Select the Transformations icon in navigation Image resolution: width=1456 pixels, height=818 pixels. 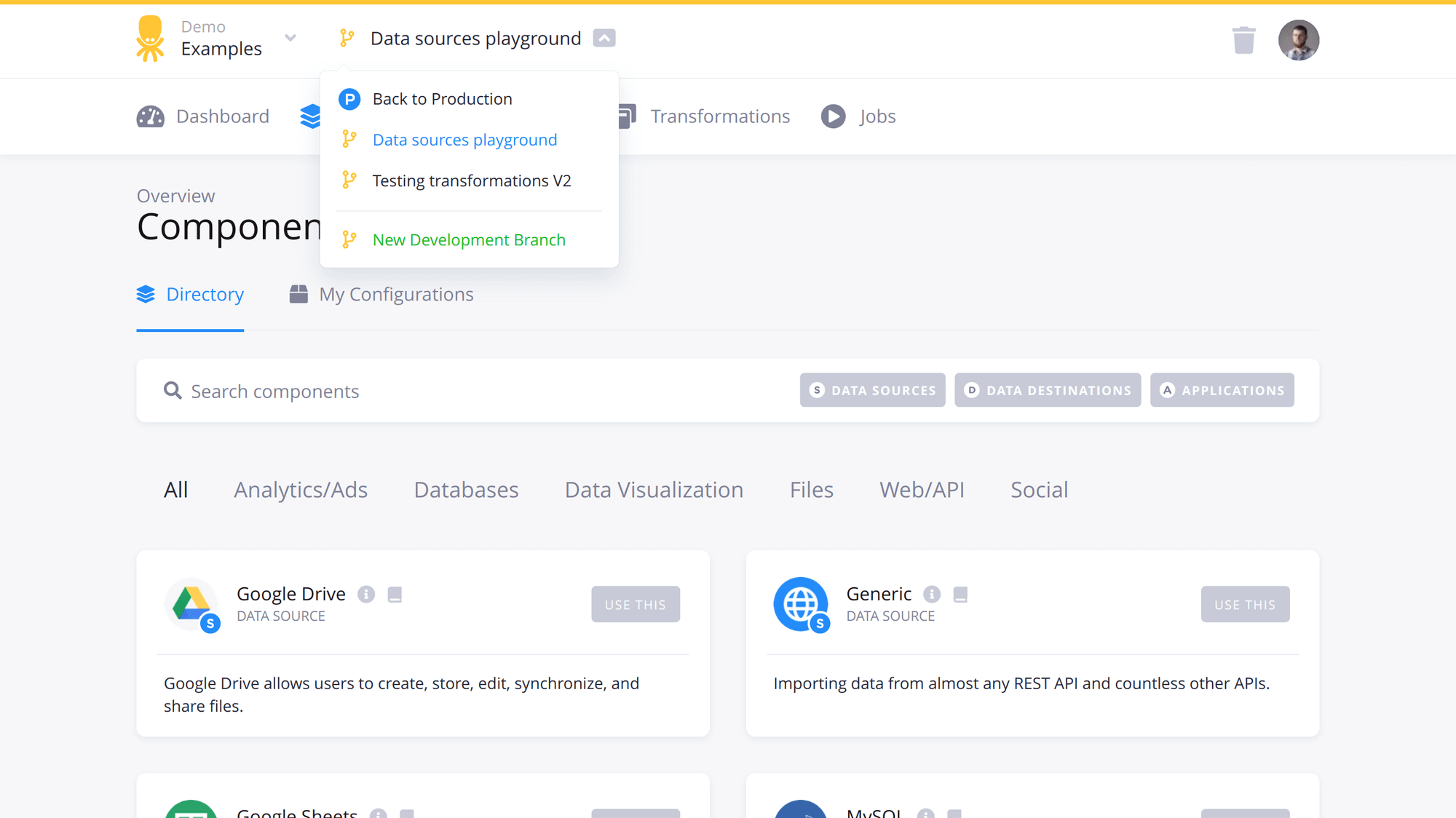[x=625, y=116]
